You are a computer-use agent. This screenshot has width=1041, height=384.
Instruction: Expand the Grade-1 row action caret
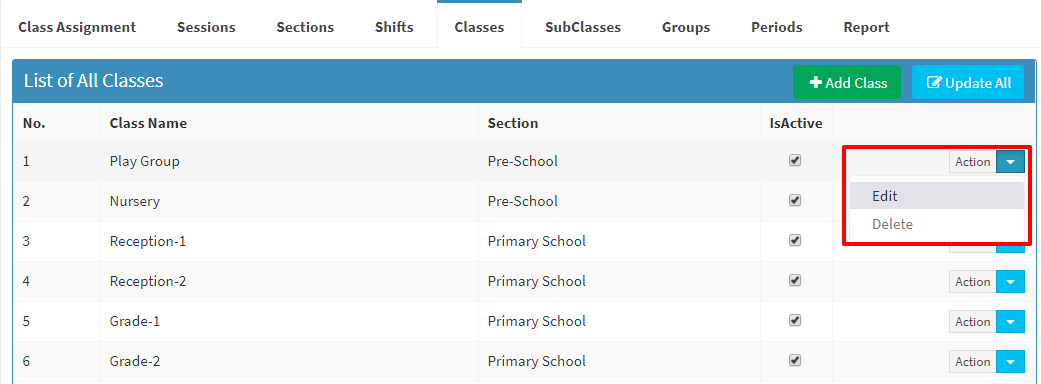click(1010, 322)
